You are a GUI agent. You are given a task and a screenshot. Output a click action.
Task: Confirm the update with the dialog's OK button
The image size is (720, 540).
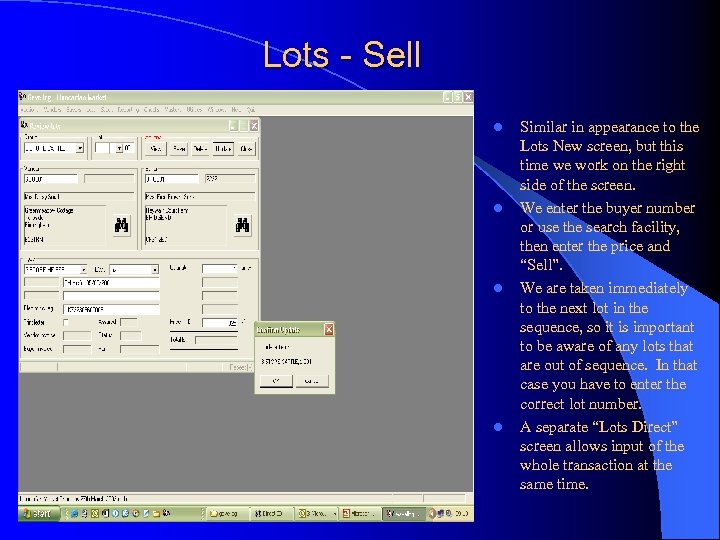point(276,381)
